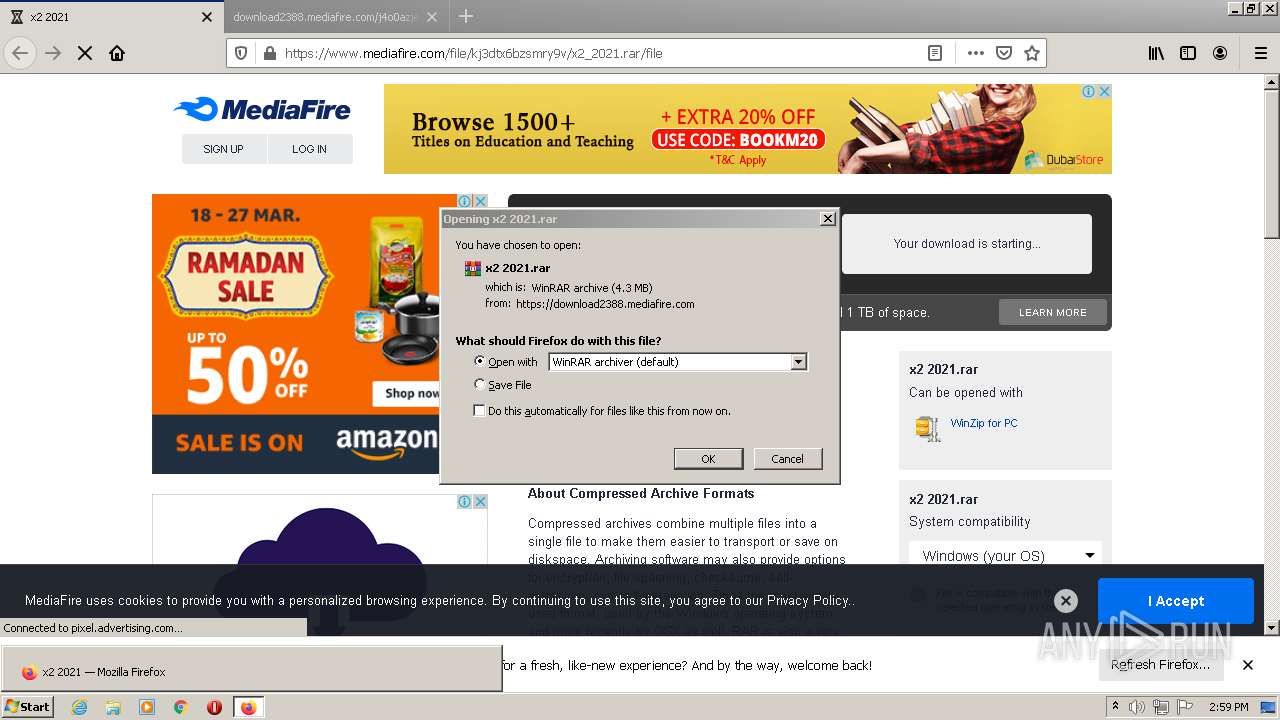Viewport: 1280px width, 720px height.
Task: Close the lower cloud ad X icon
Action: pyautogui.click(x=480, y=501)
